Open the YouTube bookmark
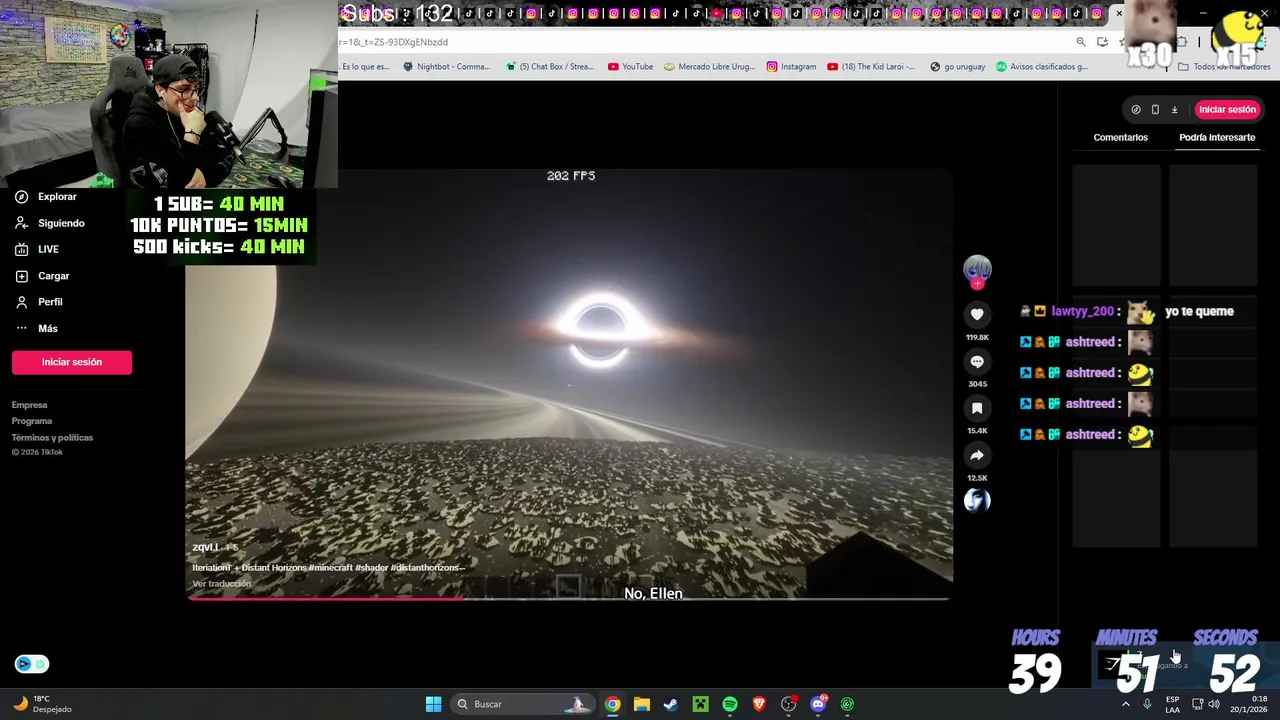The image size is (1280, 720). [630, 67]
